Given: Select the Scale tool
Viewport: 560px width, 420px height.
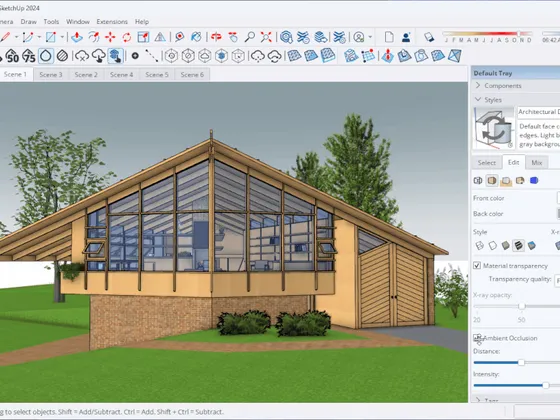Looking at the screenshot, I should point(143,37).
